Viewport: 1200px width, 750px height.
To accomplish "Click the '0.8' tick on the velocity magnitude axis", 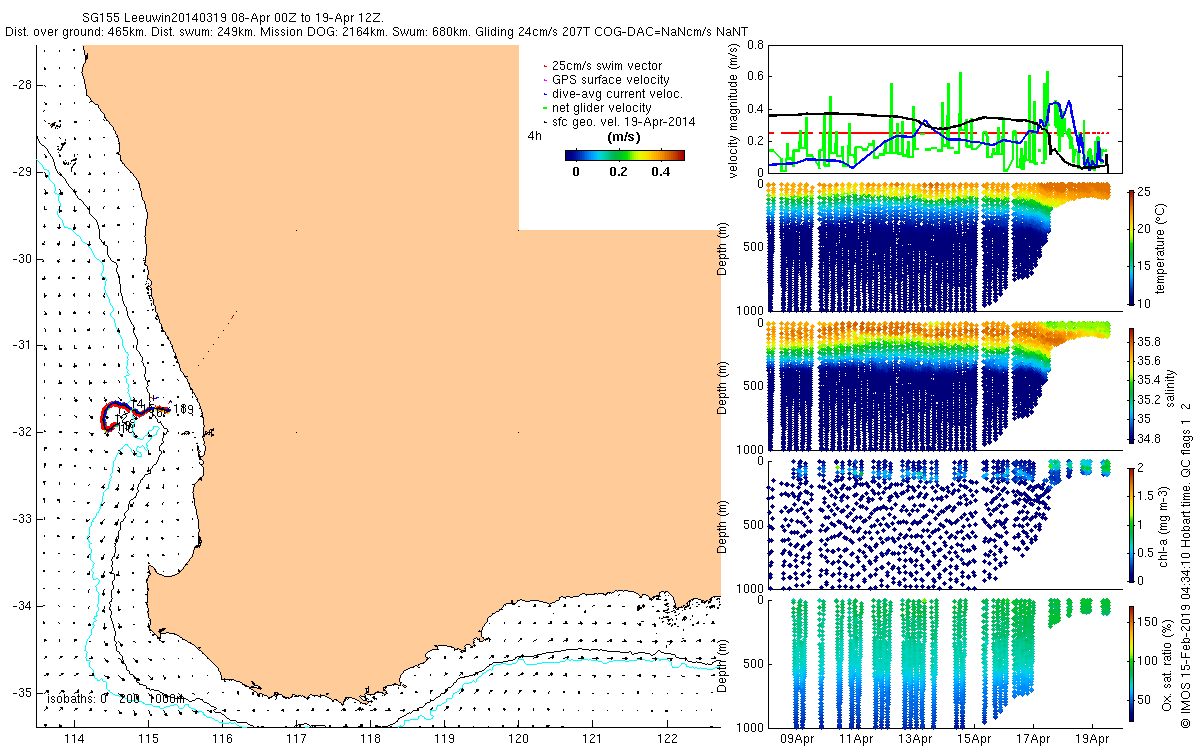I will pyautogui.click(x=756, y=45).
